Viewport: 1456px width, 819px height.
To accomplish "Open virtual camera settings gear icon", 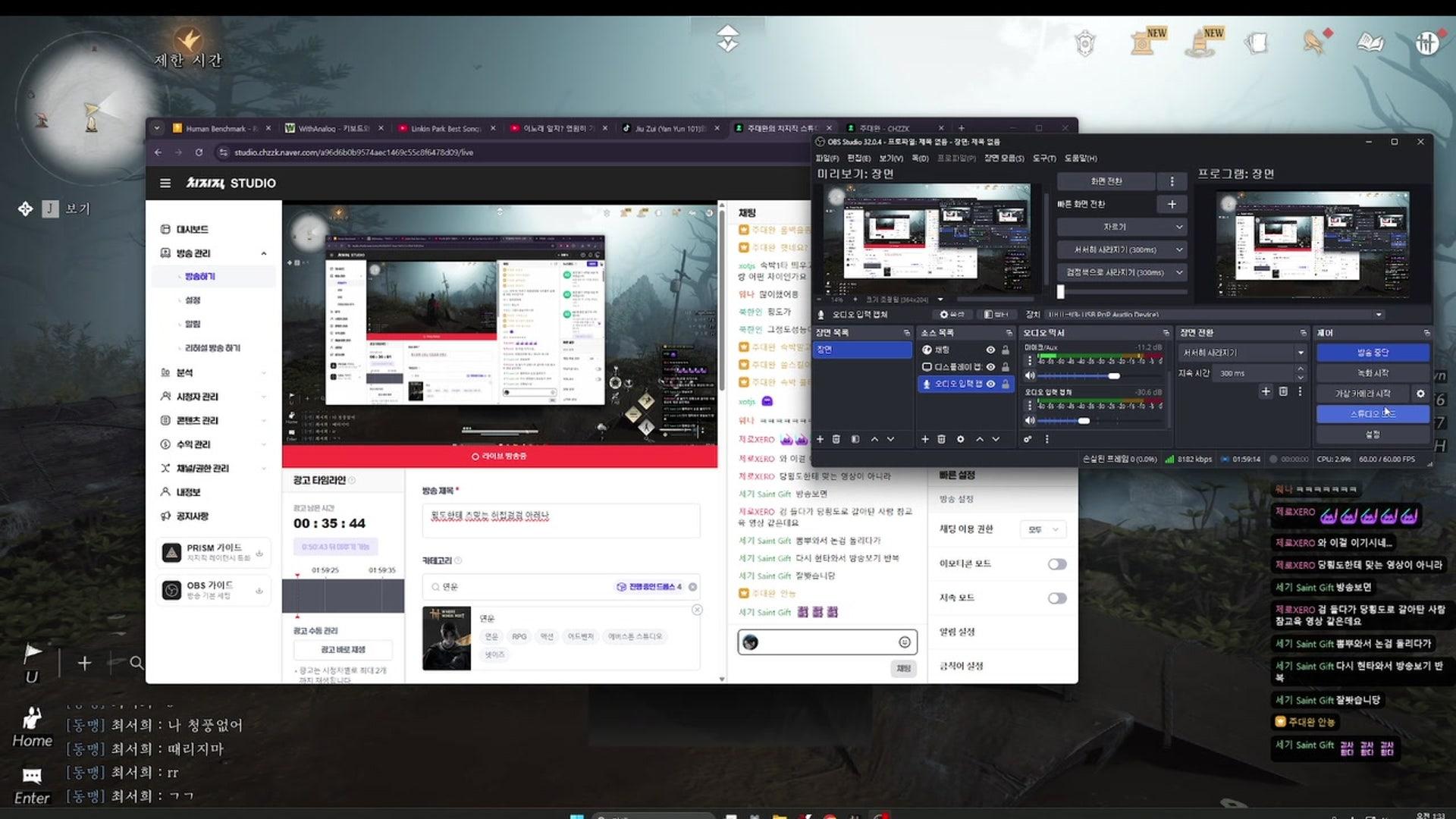I will click(x=1420, y=394).
